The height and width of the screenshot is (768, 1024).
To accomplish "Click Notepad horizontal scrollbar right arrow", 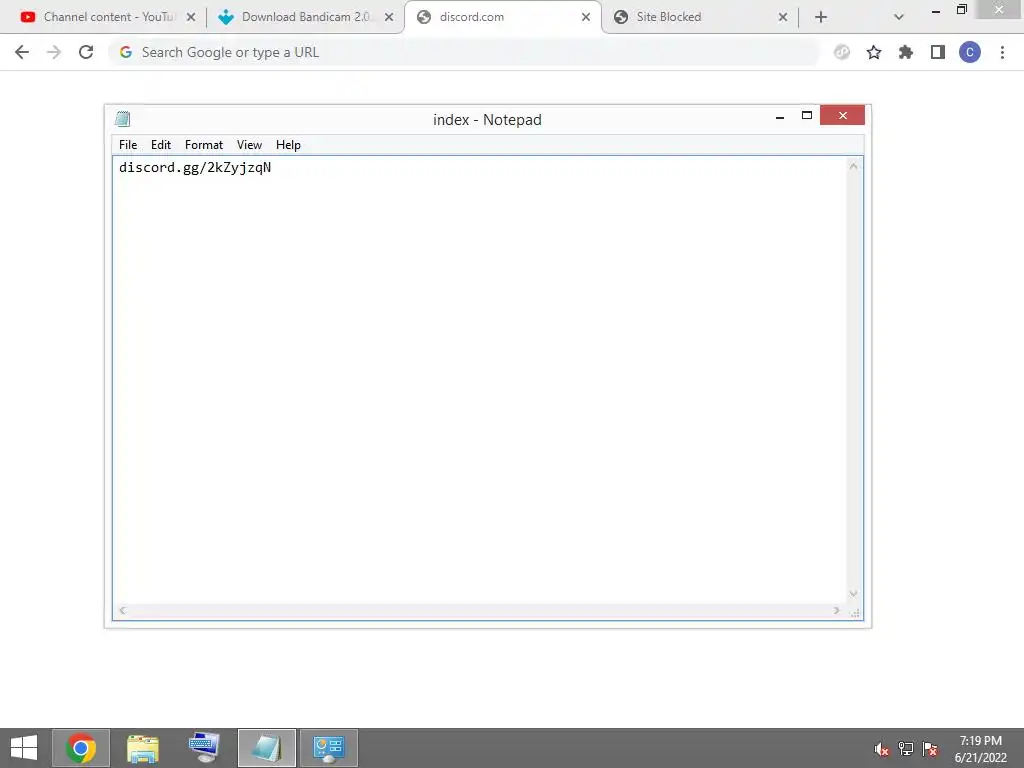I will point(837,611).
